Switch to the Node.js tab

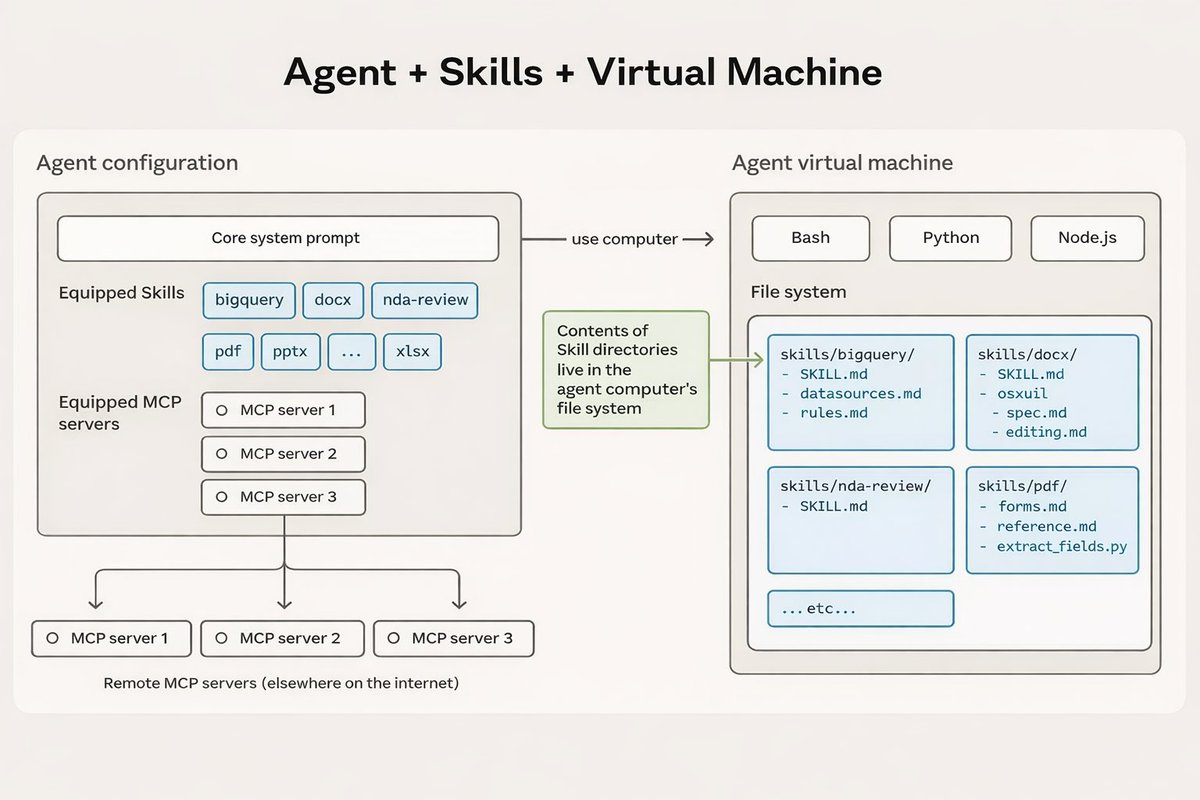click(1087, 238)
